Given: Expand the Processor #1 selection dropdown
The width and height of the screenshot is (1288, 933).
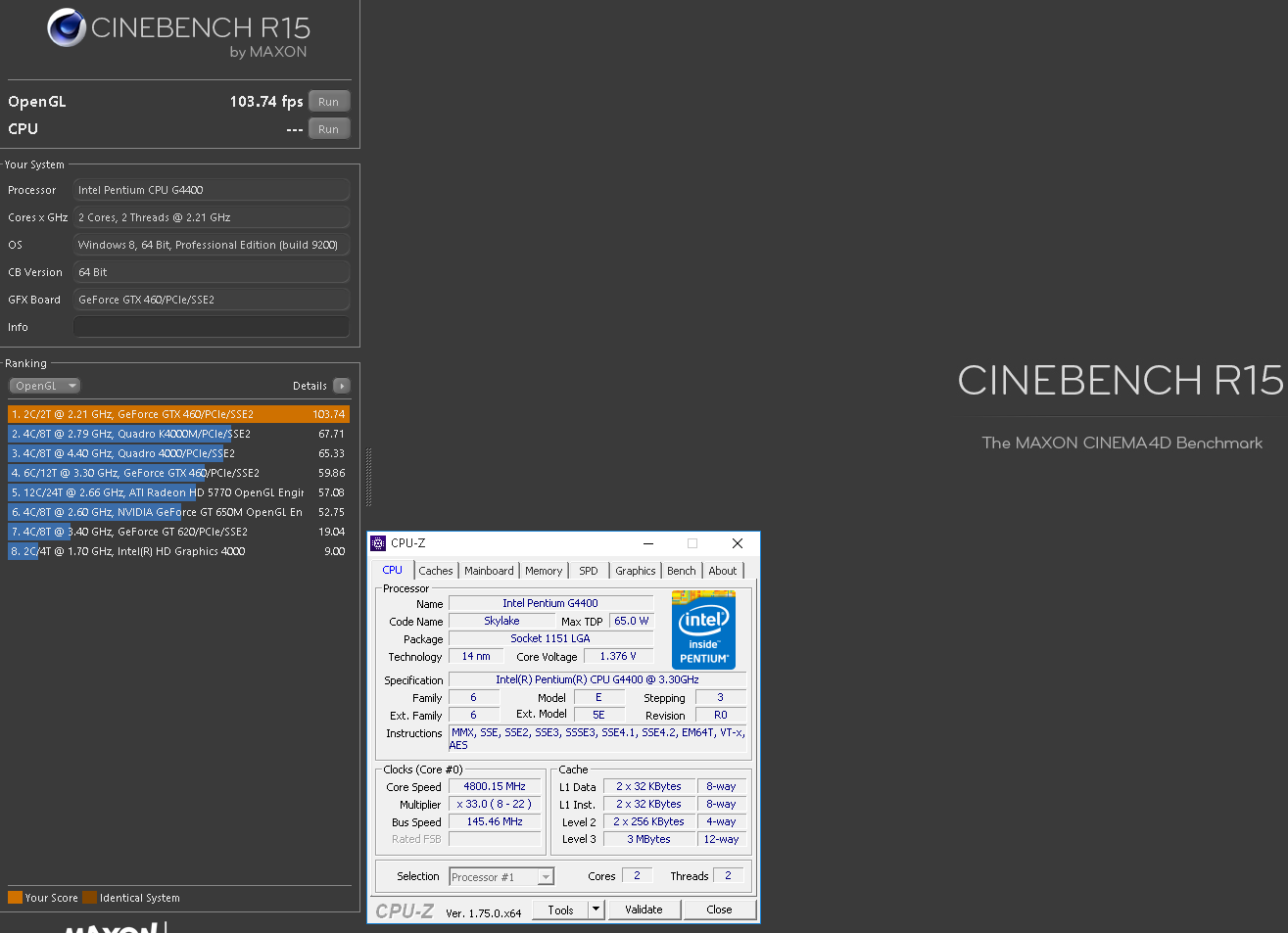Looking at the screenshot, I should click(546, 877).
